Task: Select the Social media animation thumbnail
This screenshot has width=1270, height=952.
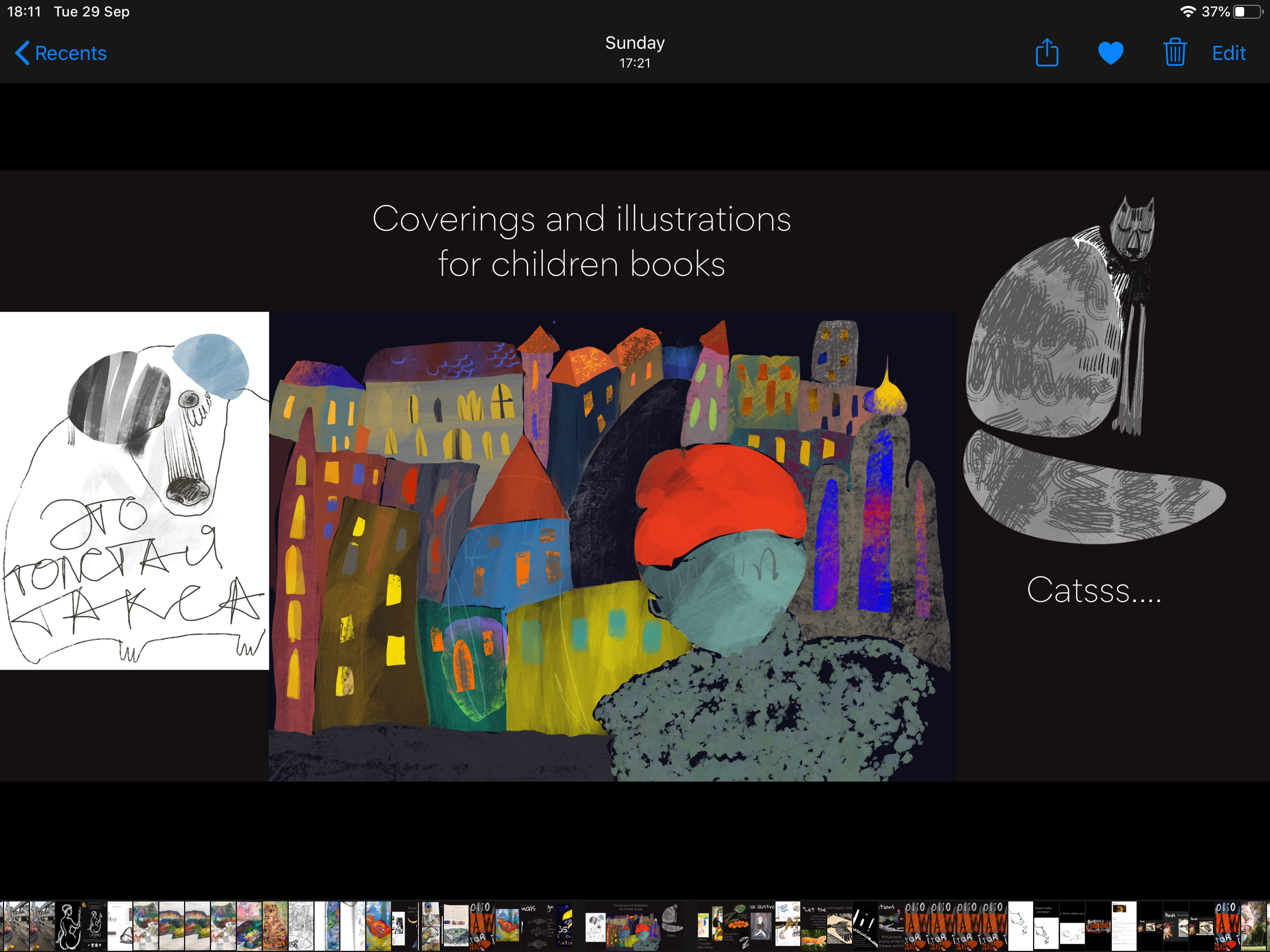Action: (x=1046, y=926)
